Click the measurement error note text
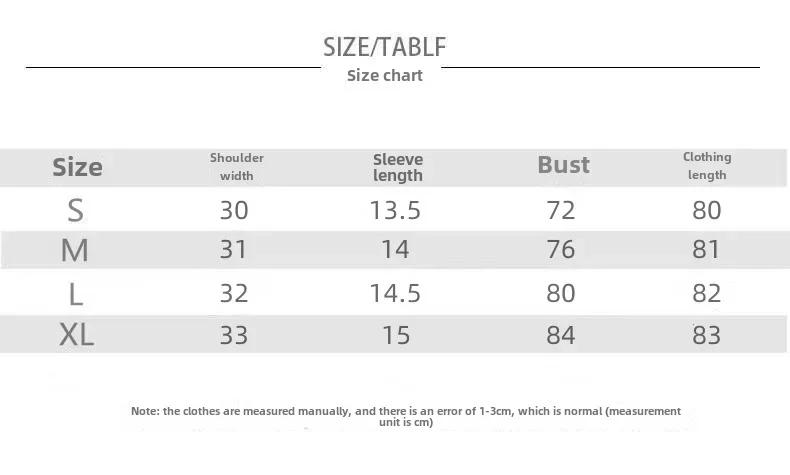 click(406, 417)
